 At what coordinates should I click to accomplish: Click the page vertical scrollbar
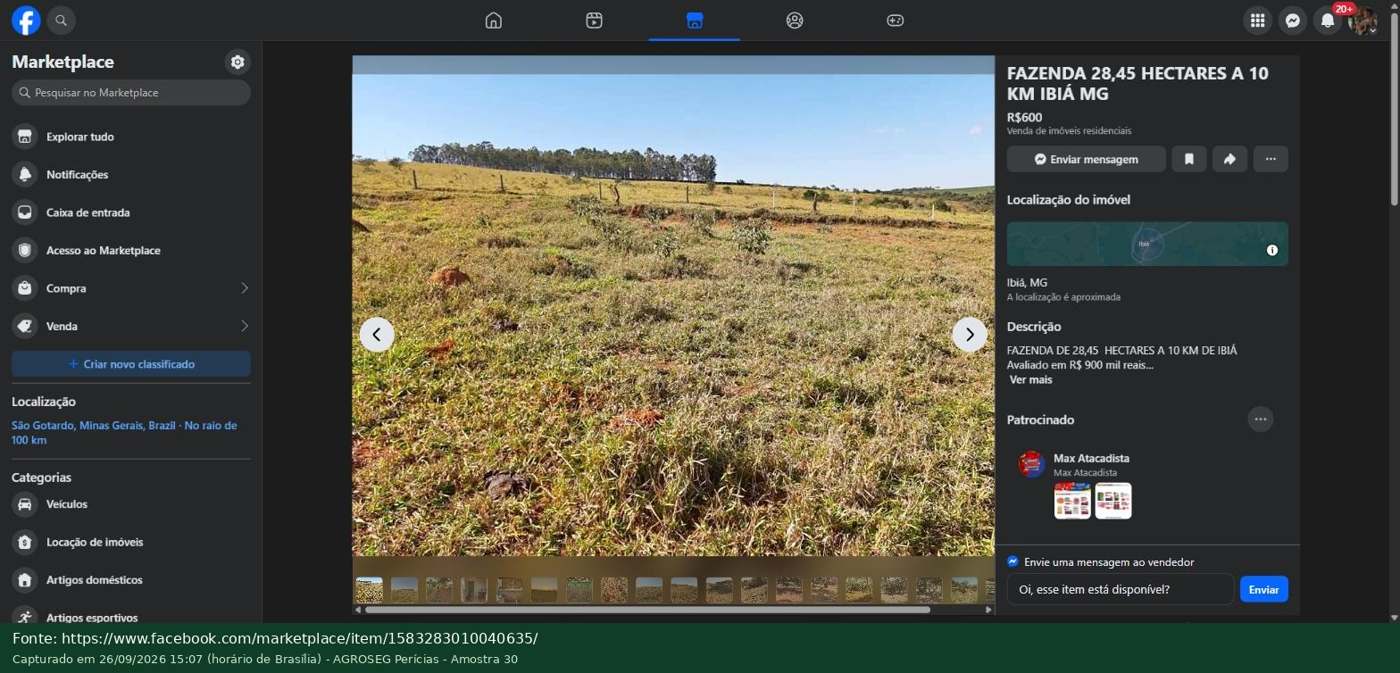[x=1394, y=110]
